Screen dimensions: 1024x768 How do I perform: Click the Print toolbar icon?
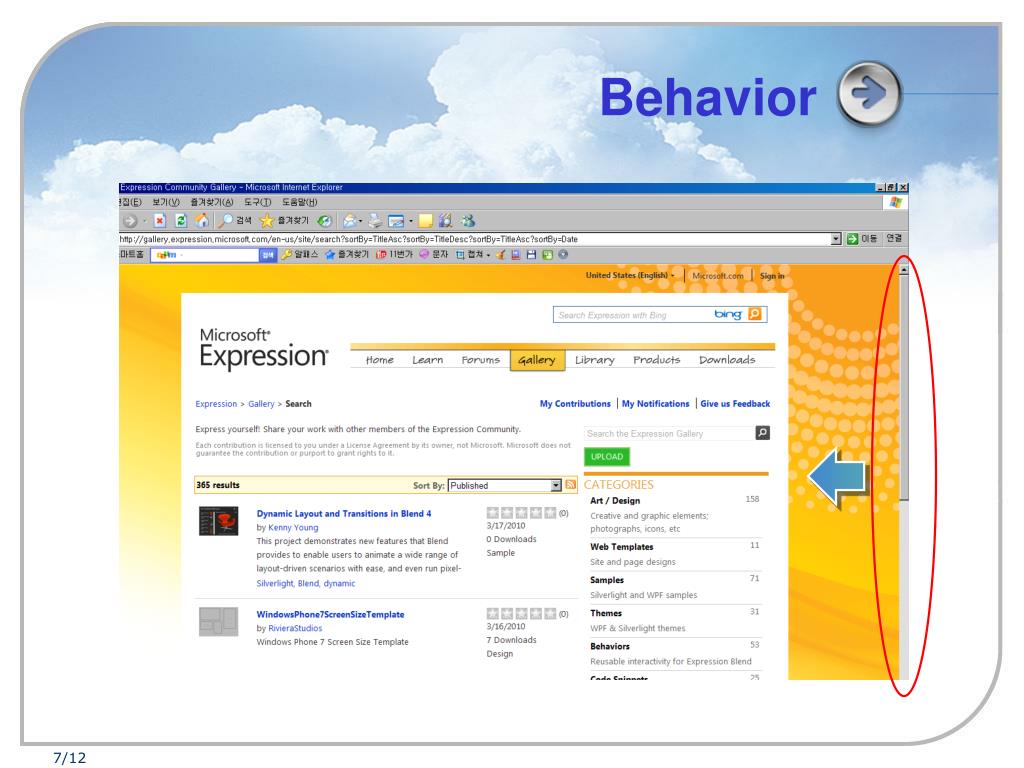[375, 221]
